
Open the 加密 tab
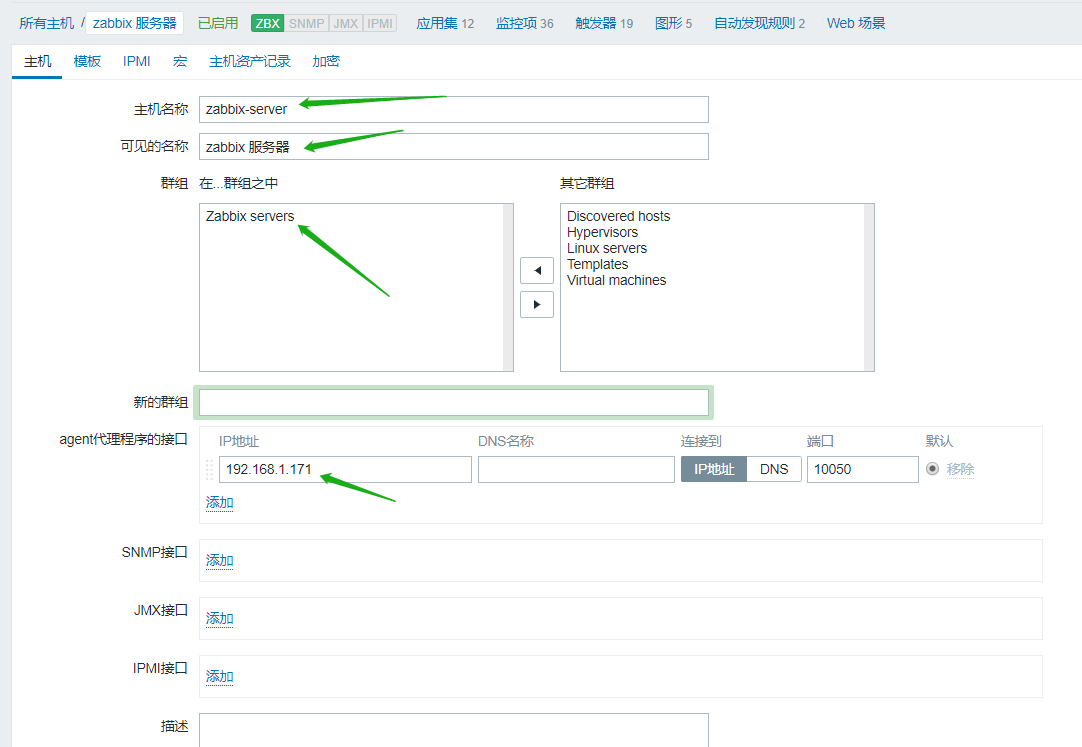tap(326, 61)
